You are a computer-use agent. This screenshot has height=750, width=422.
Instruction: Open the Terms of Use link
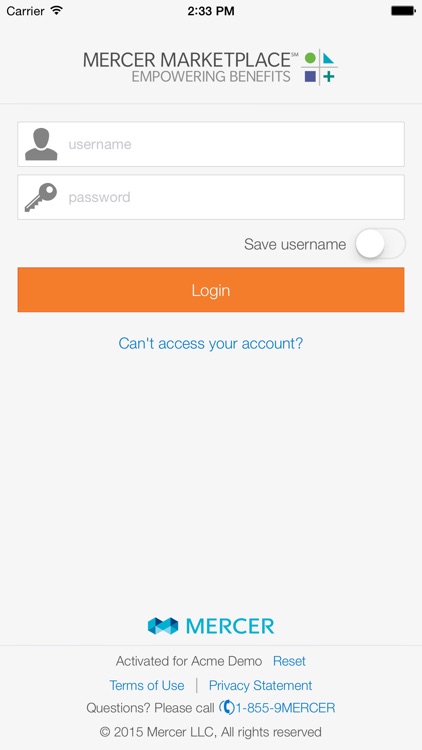(146, 685)
